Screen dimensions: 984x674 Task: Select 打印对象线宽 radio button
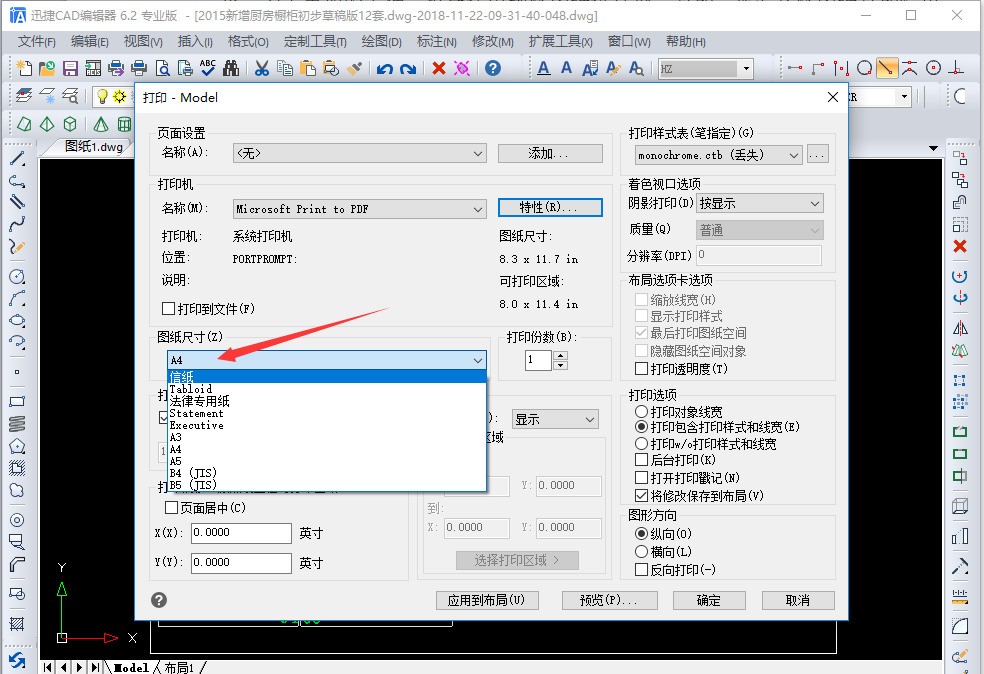click(641, 412)
